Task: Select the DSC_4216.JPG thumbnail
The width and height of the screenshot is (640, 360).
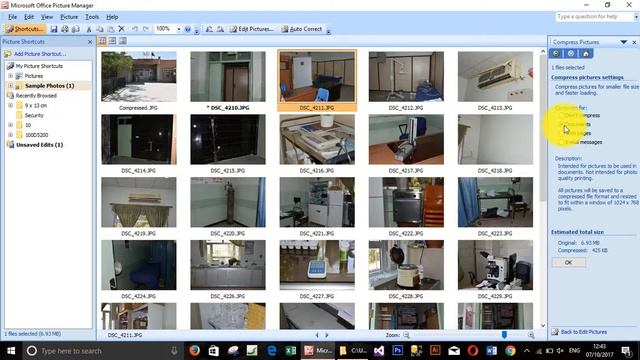Action: [x=317, y=140]
